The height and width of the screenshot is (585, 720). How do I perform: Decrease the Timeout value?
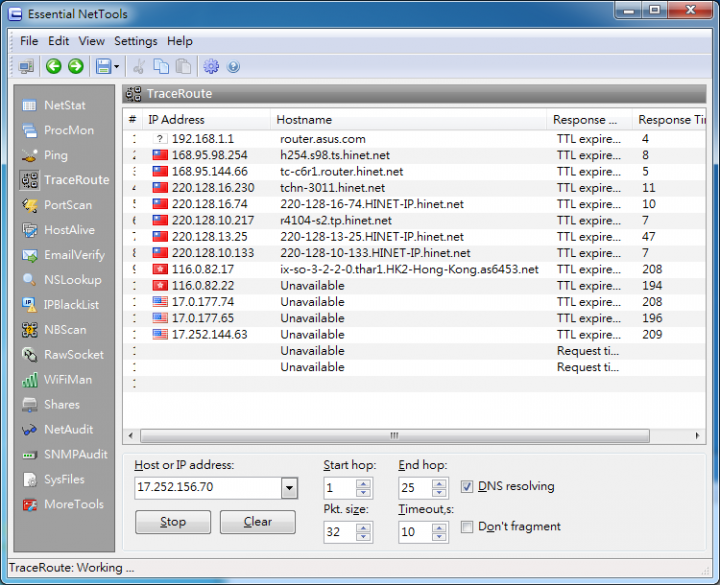click(439, 537)
